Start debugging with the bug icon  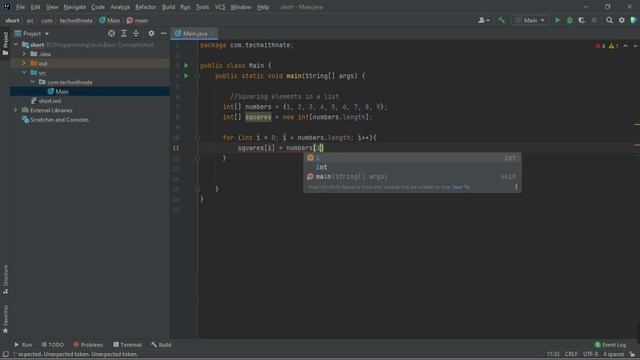(x=569, y=20)
